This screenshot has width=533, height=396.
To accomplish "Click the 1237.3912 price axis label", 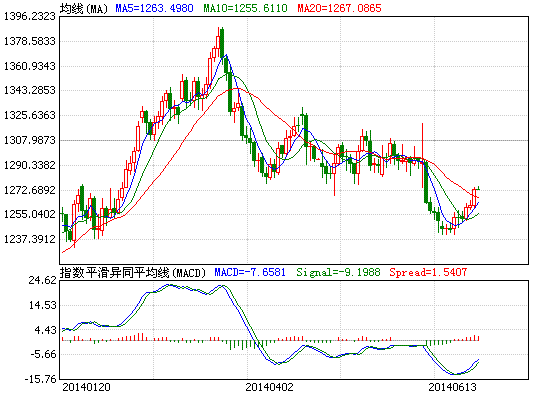I will [30, 239].
